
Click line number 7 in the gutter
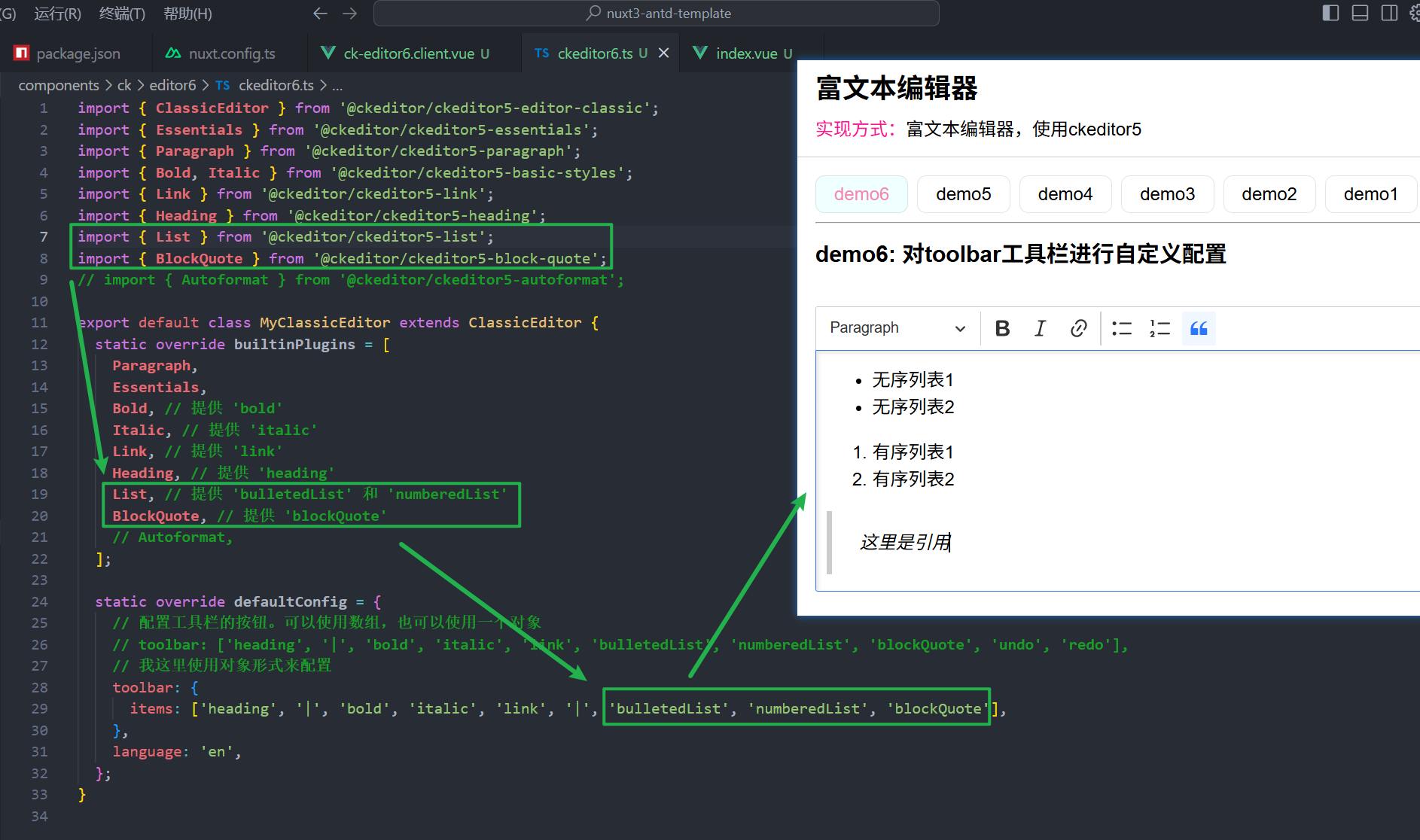click(44, 236)
